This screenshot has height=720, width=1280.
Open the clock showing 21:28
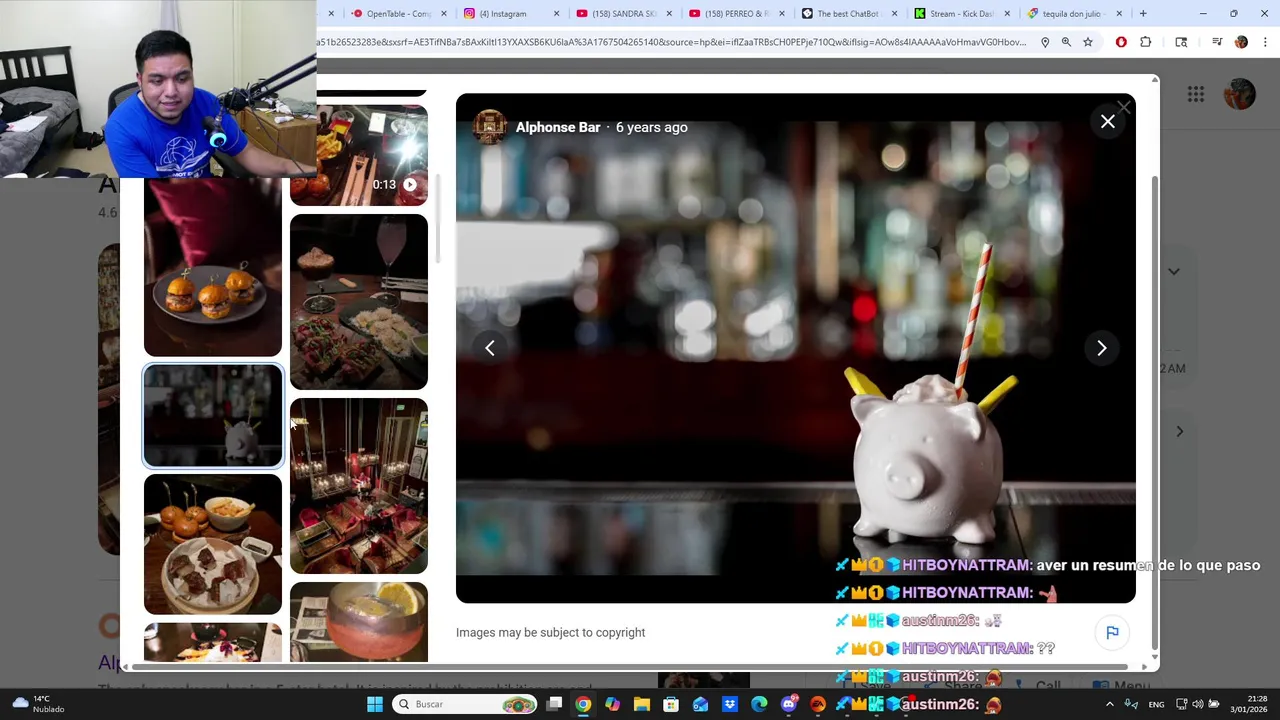[x=1249, y=704]
